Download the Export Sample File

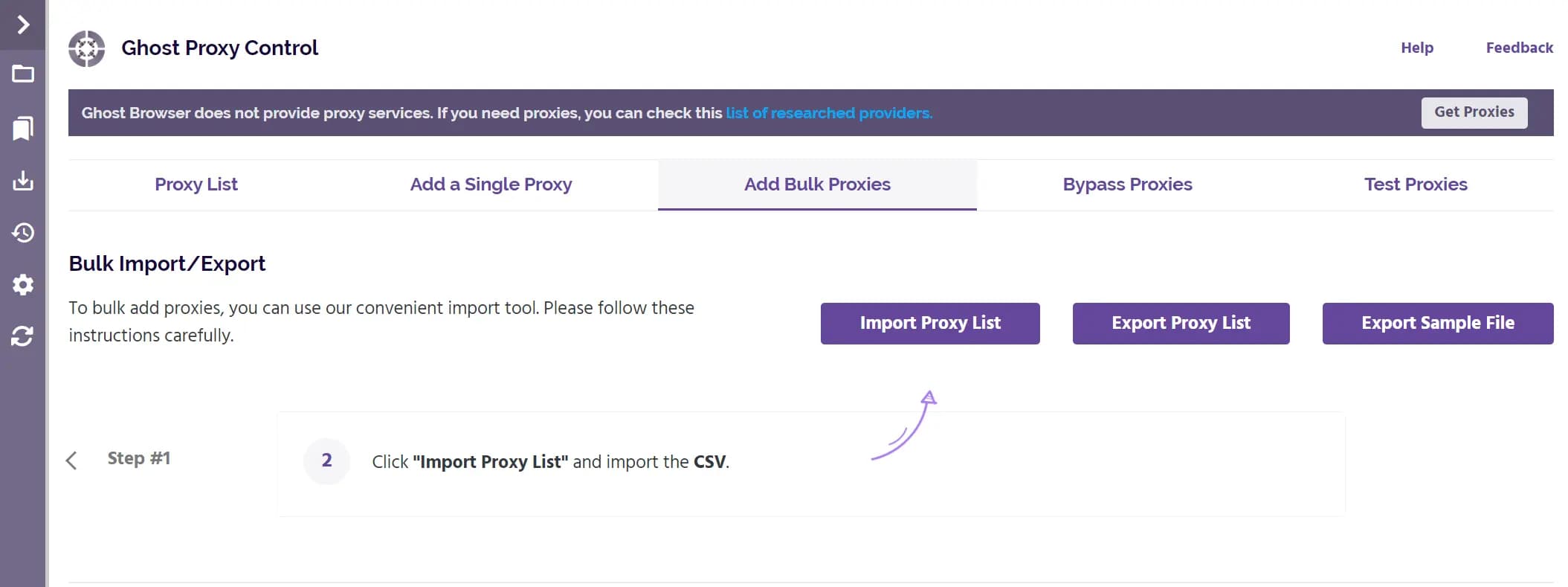(1437, 323)
